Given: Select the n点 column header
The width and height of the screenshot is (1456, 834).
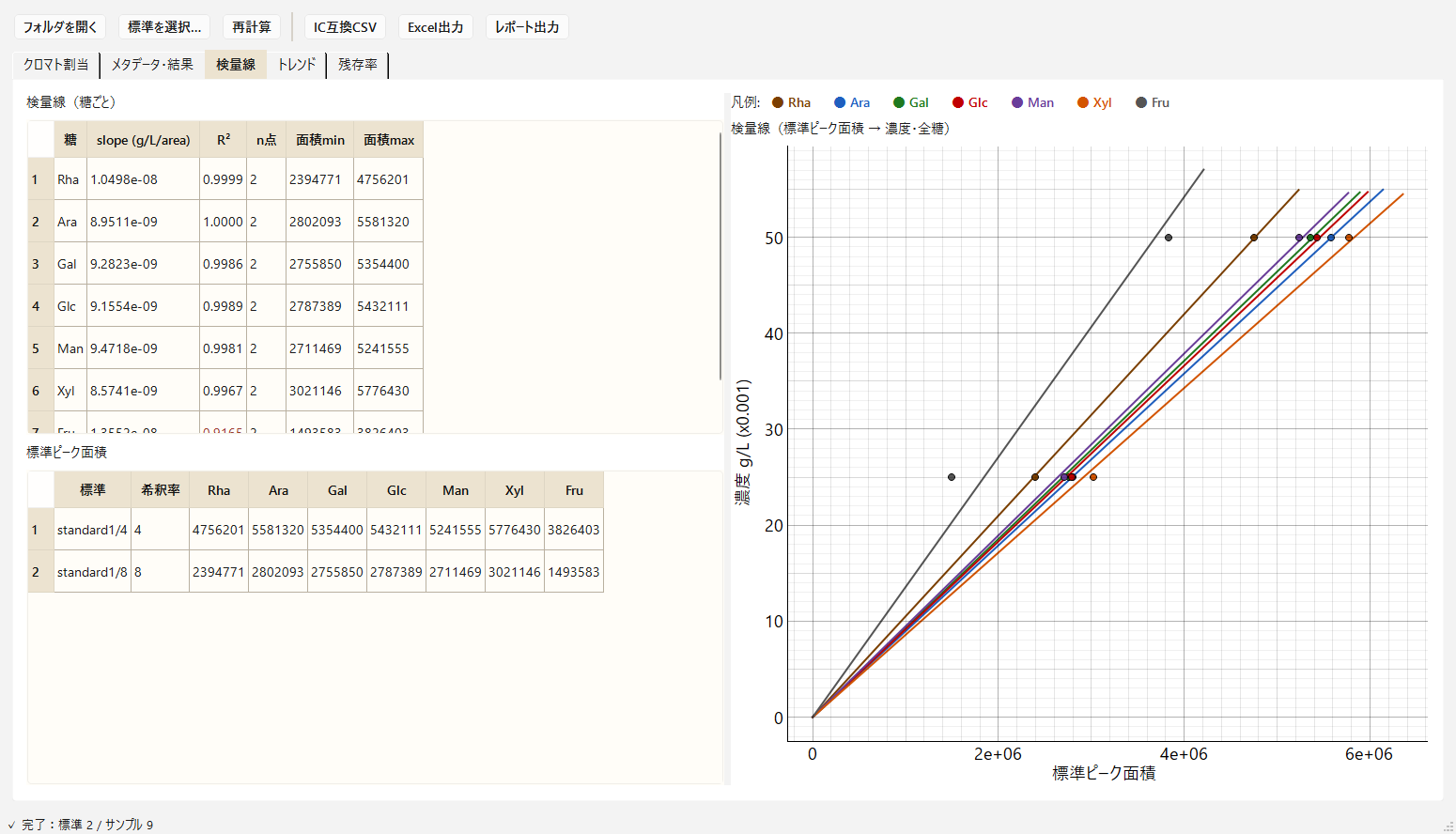Looking at the screenshot, I should point(267,140).
